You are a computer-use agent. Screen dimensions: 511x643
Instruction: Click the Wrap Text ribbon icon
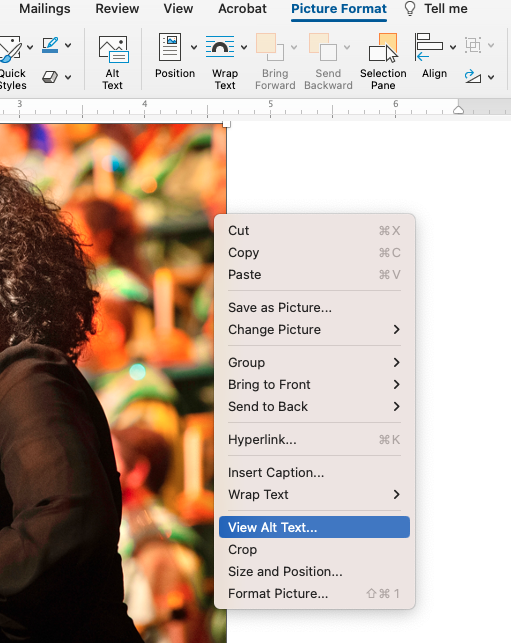point(220,47)
